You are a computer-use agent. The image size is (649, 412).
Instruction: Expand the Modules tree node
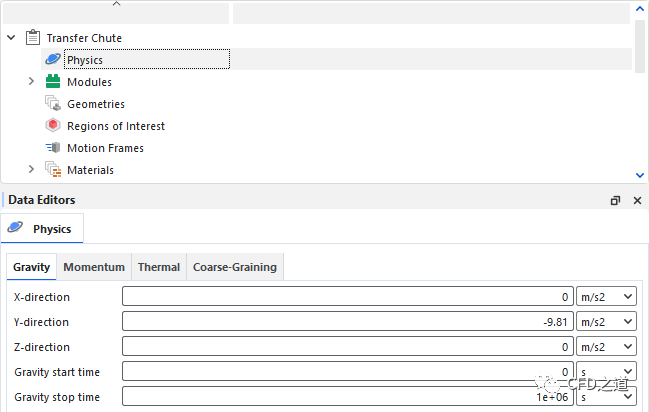click(31, 82)
